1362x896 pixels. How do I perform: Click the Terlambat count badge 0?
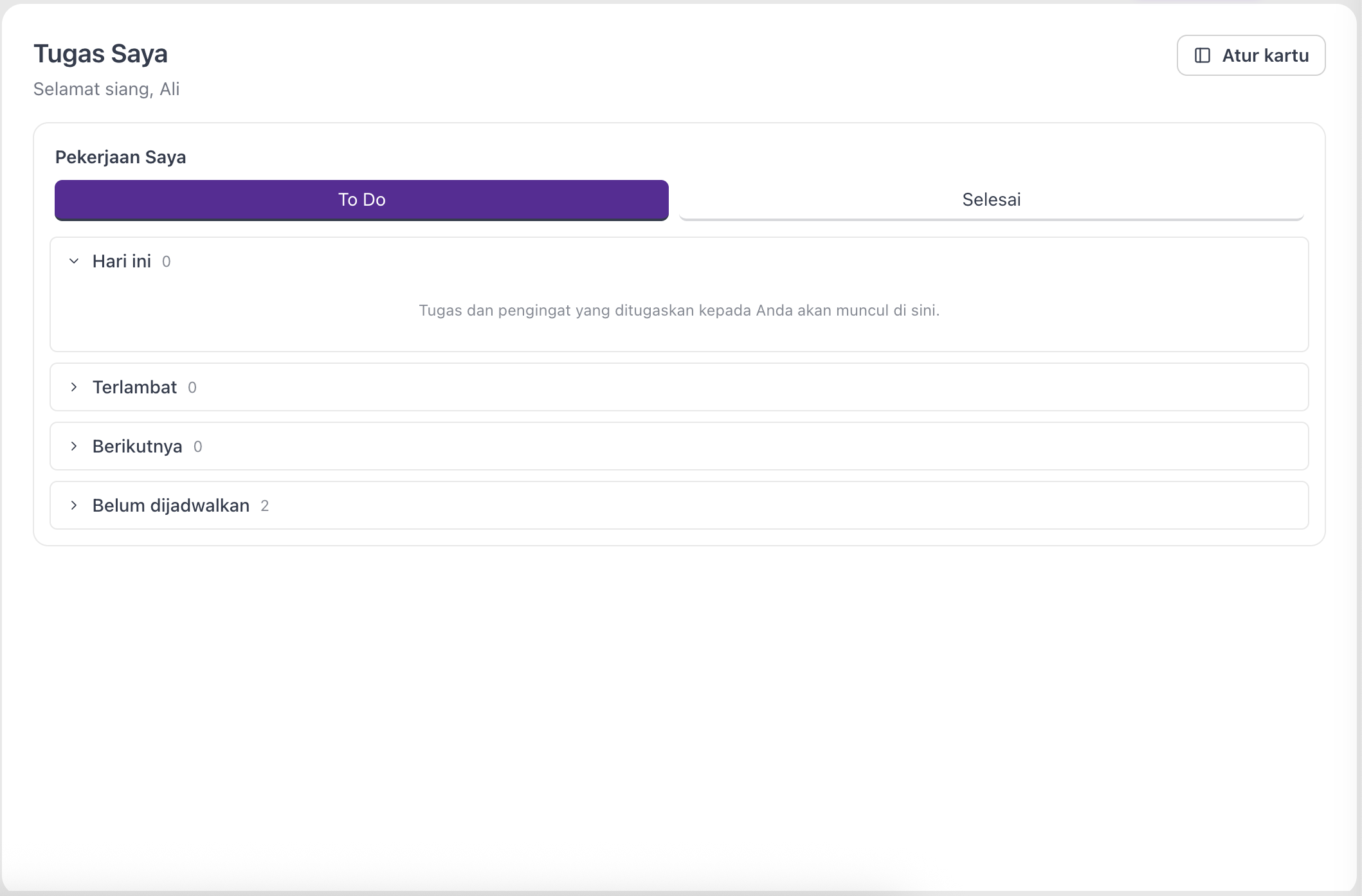coord(192,388)
